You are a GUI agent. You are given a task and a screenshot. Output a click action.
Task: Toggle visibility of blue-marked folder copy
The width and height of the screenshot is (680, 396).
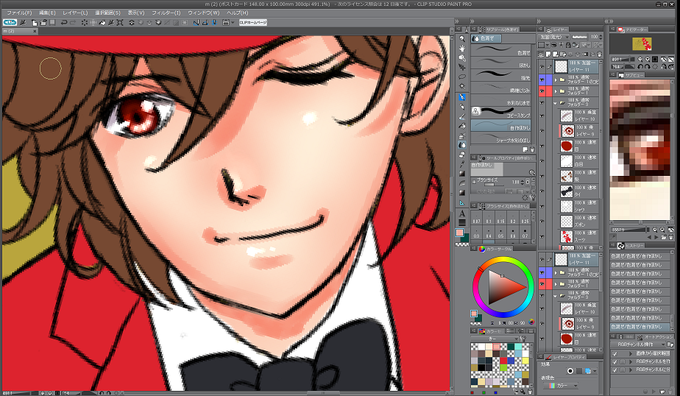coord(542,79)
